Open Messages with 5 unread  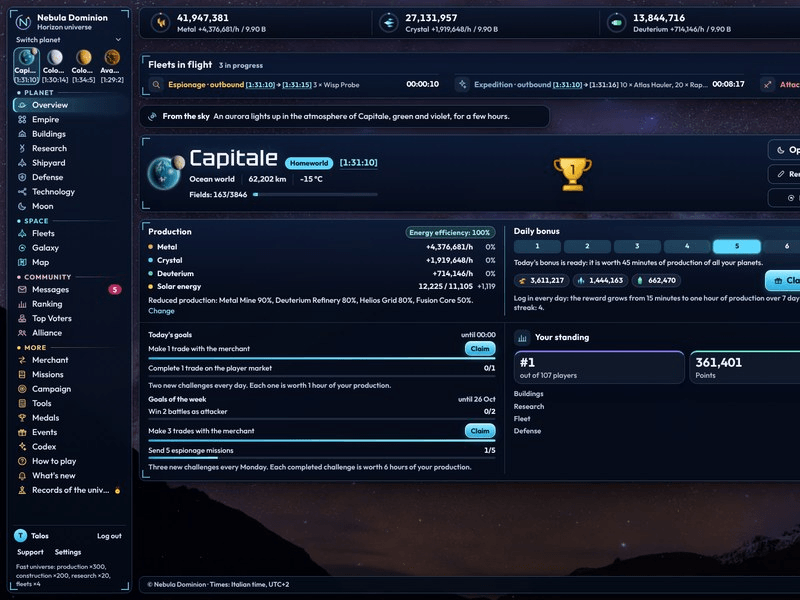click(x=69, y=289)
